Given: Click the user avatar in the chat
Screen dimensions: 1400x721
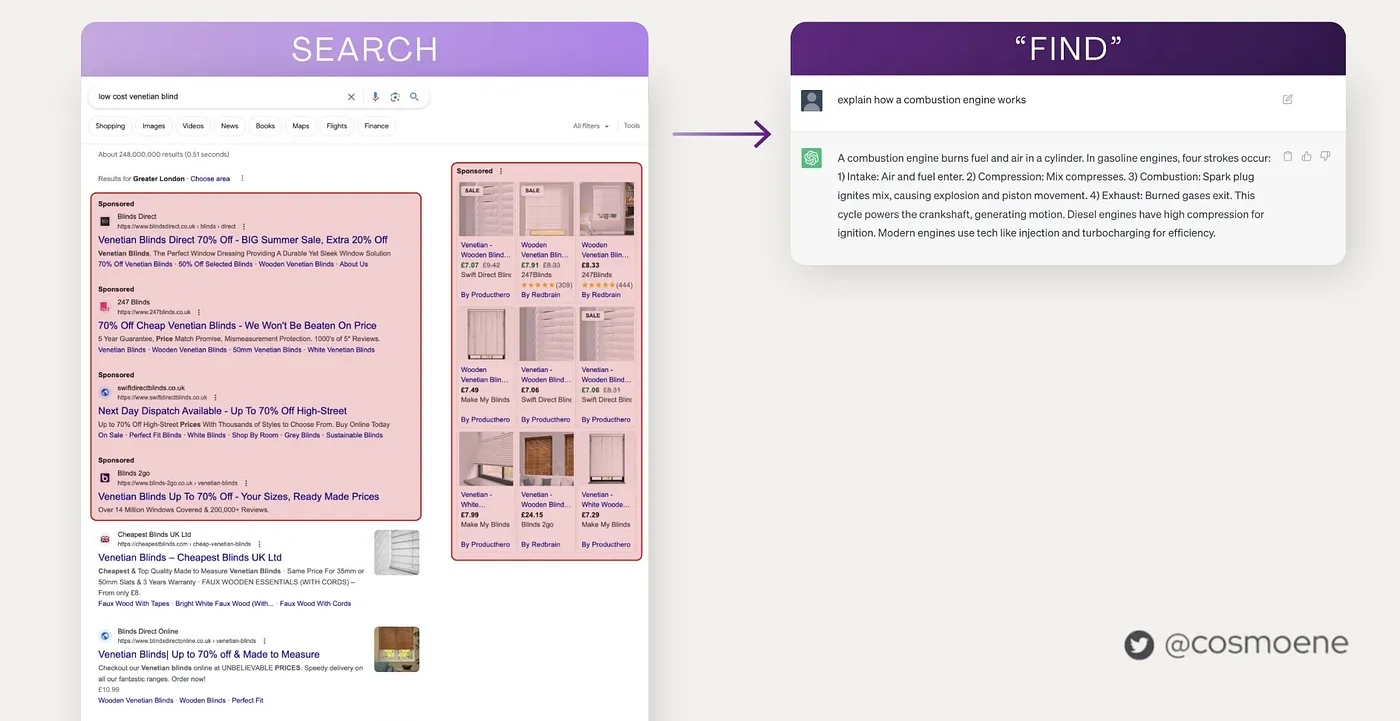Looking at the screenshot, I should point(812,100).
